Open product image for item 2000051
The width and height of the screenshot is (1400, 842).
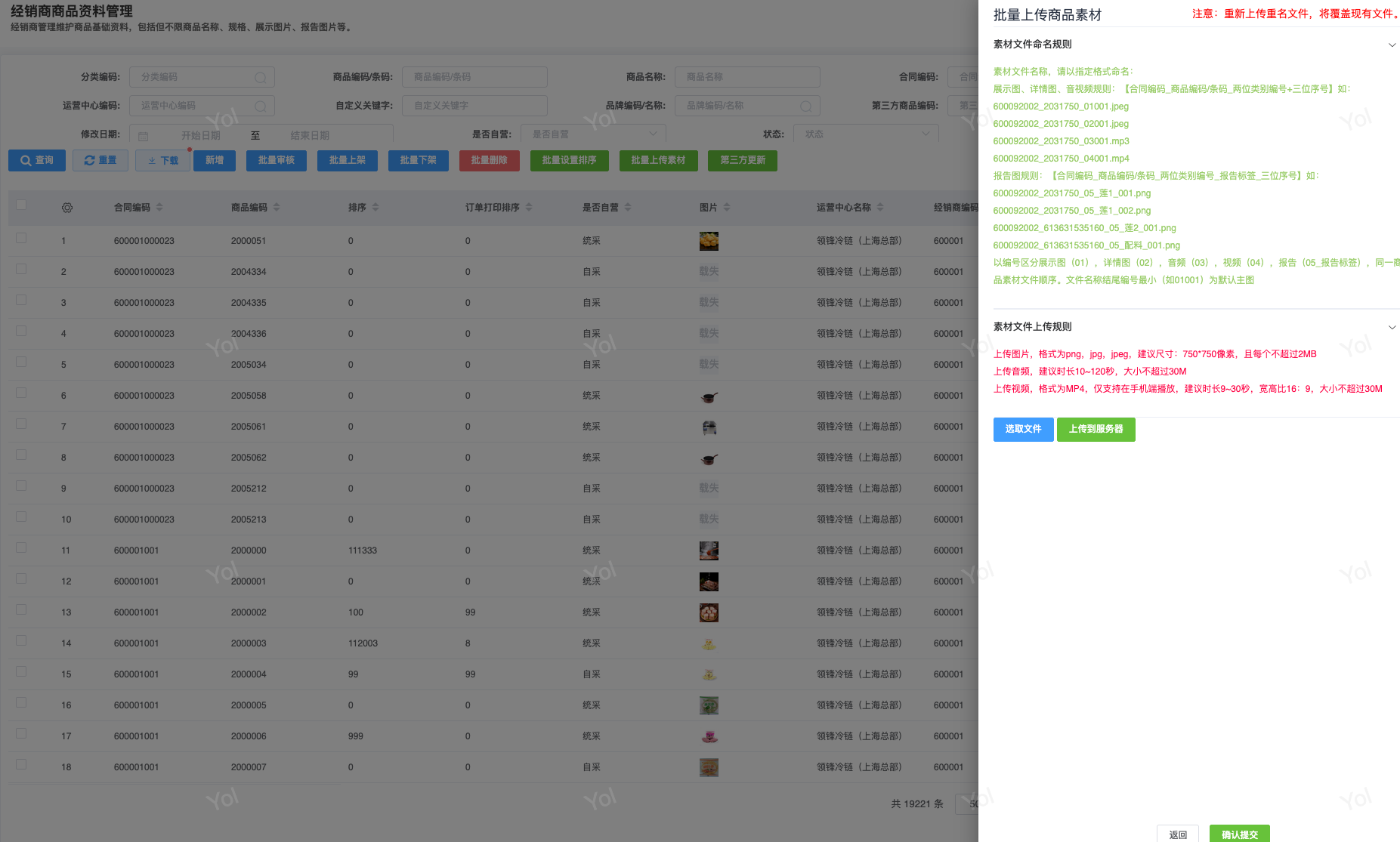pyautogui.click(x=709, y=241)
